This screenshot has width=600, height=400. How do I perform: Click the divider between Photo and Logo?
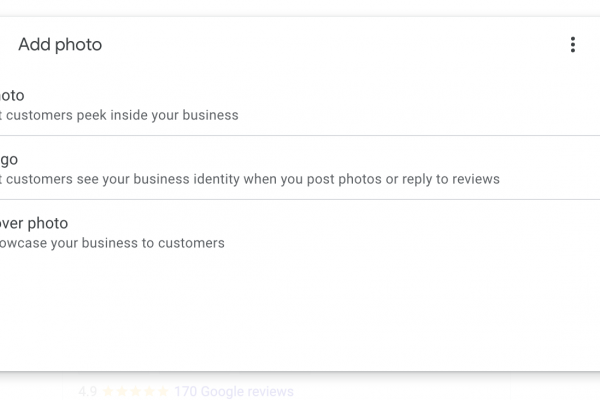(300, 135)
